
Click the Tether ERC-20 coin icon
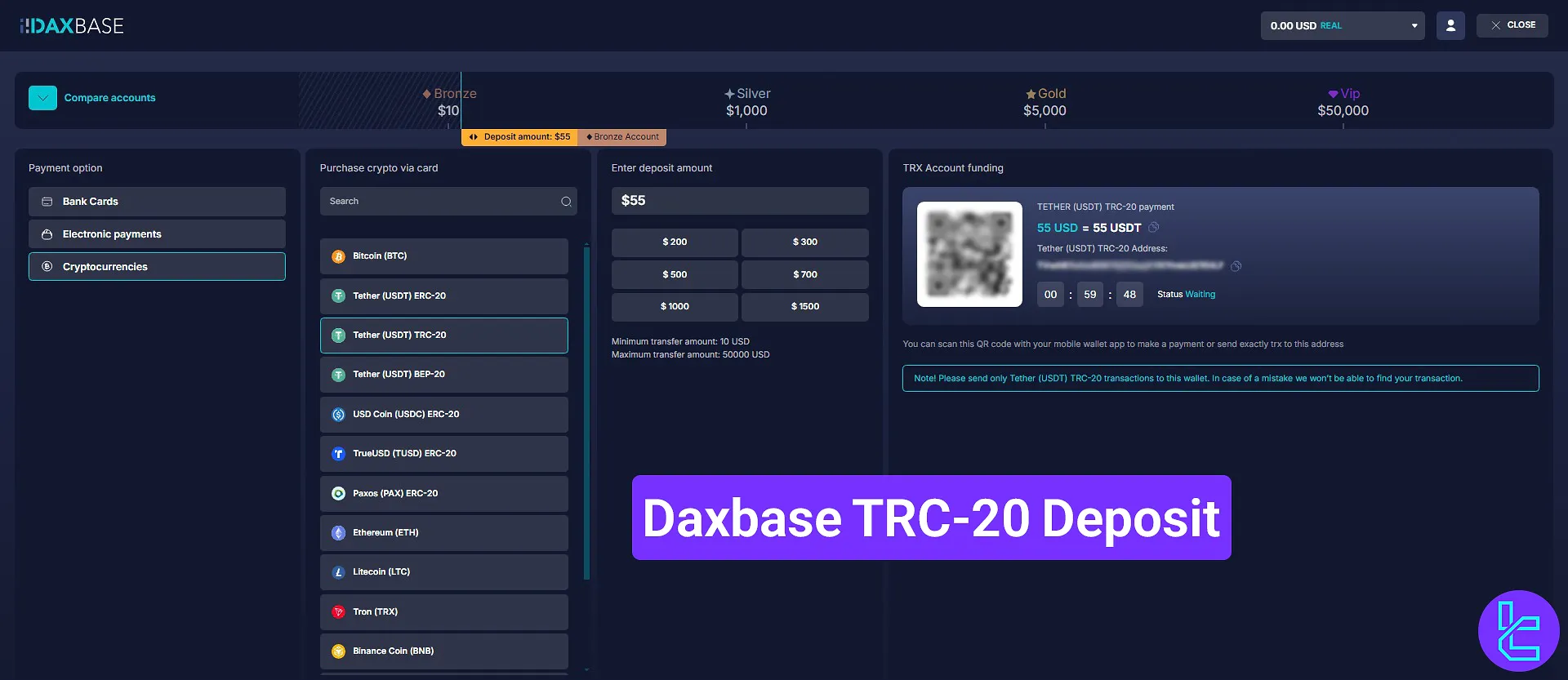click(x=338, y=296)
